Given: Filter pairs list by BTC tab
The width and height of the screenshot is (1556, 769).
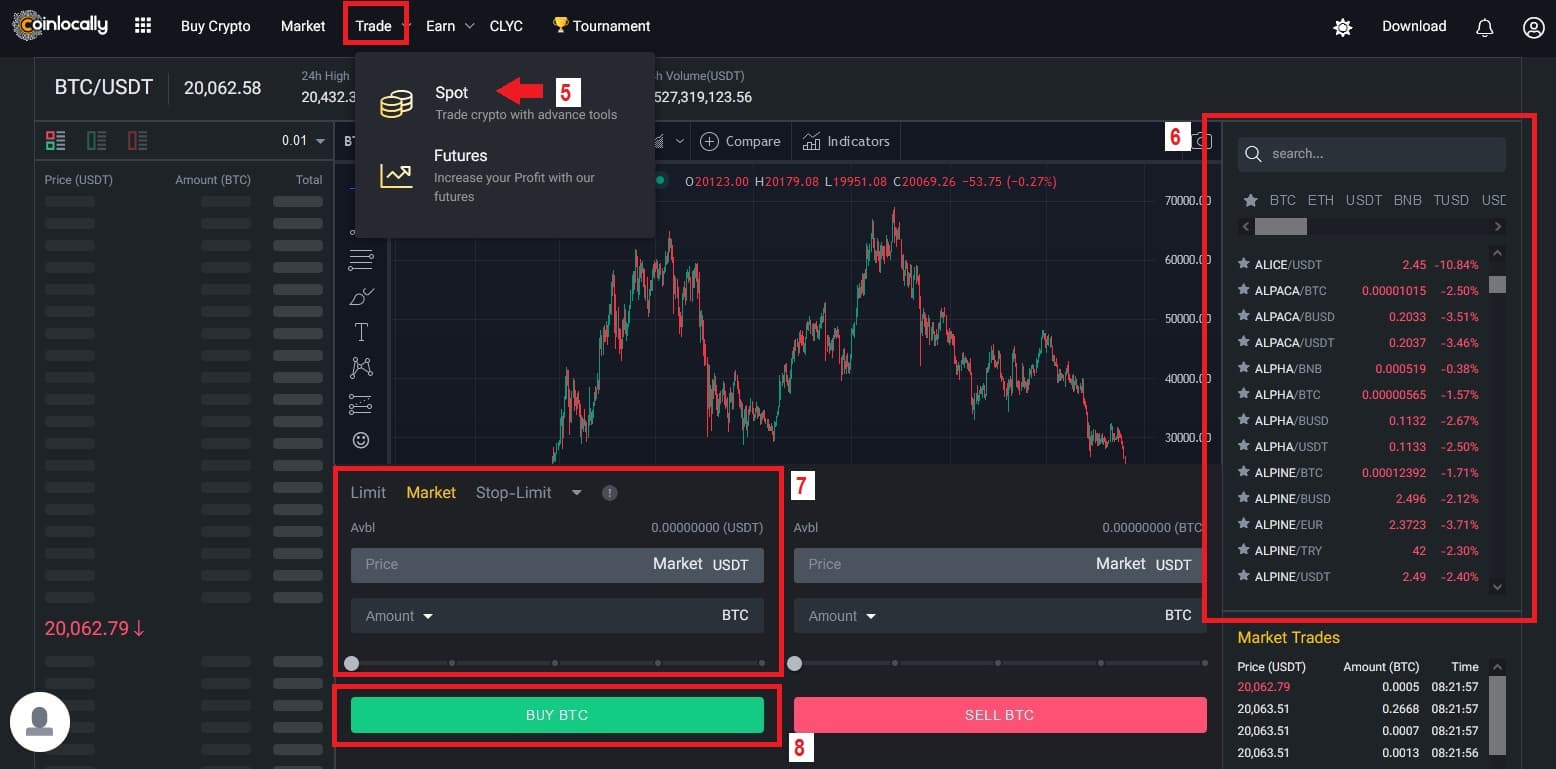Looking at the screenshot, I should click(x=1283, y=200).
